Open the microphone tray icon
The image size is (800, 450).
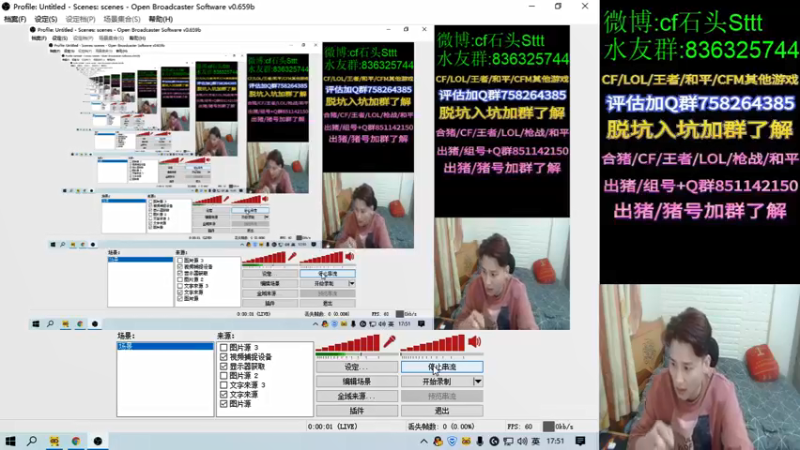pos(480,441)
